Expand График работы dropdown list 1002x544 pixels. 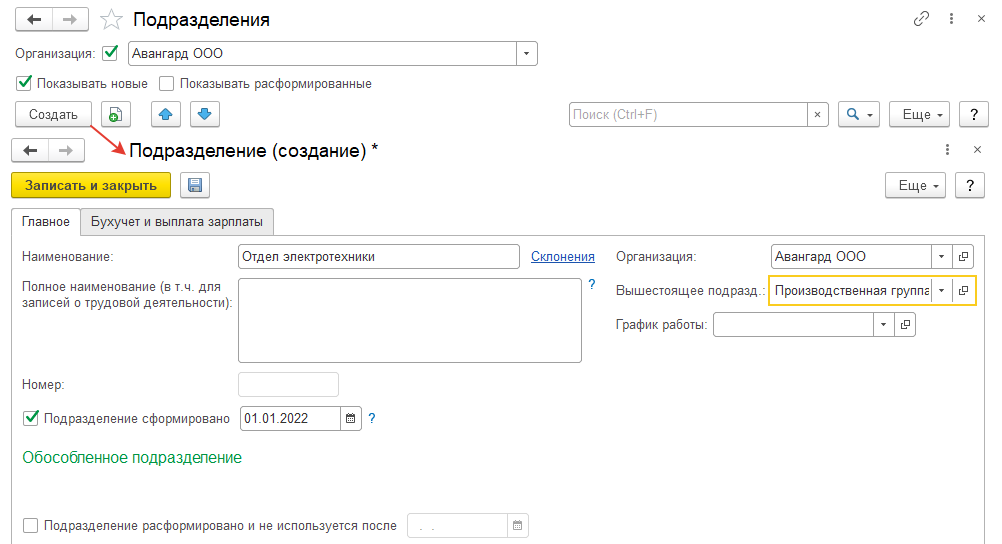pyautogui.click(x=882, y=325)
